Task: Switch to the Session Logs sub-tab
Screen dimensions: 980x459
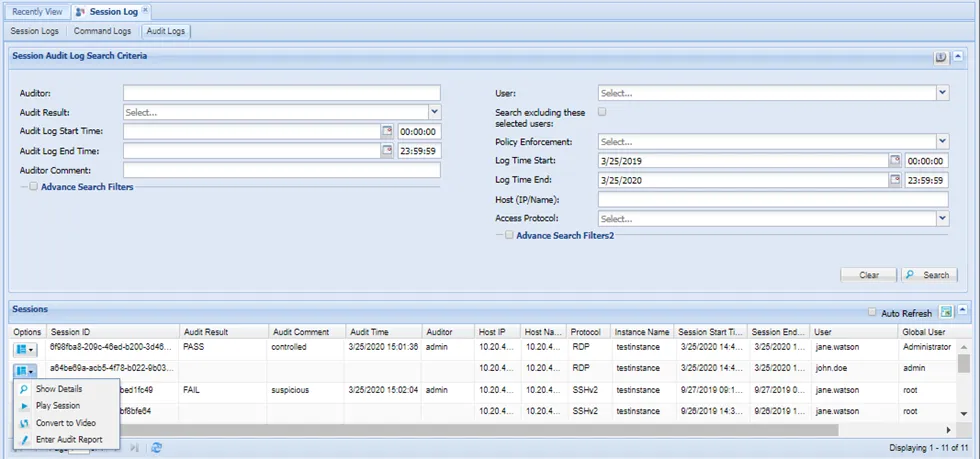Action: coord(35,31)
